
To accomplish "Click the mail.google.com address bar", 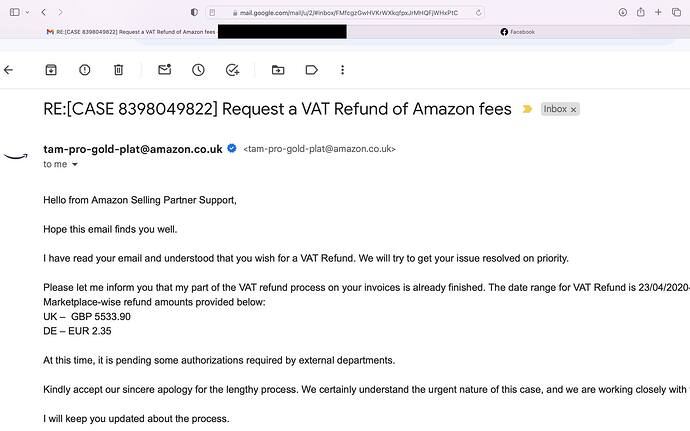I will tap(345, 12).
